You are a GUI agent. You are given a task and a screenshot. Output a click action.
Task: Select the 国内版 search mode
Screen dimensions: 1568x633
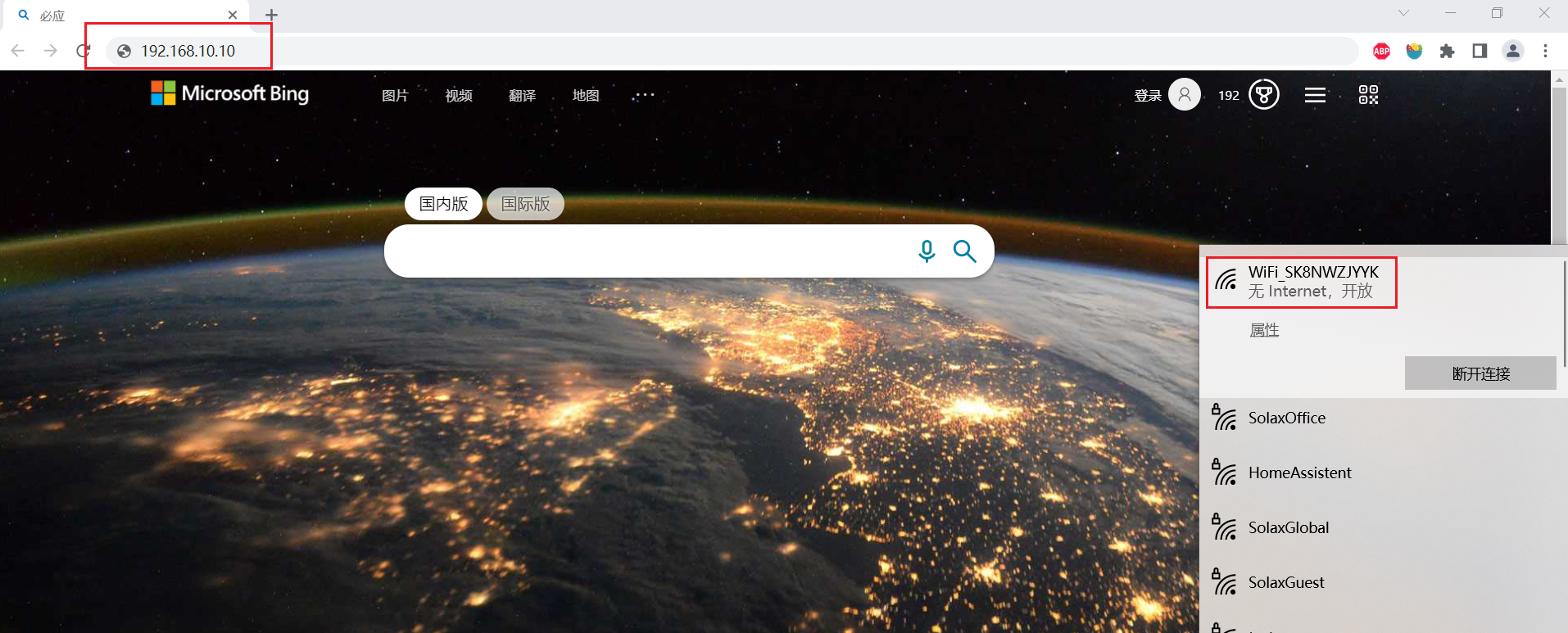click(443, 204)
